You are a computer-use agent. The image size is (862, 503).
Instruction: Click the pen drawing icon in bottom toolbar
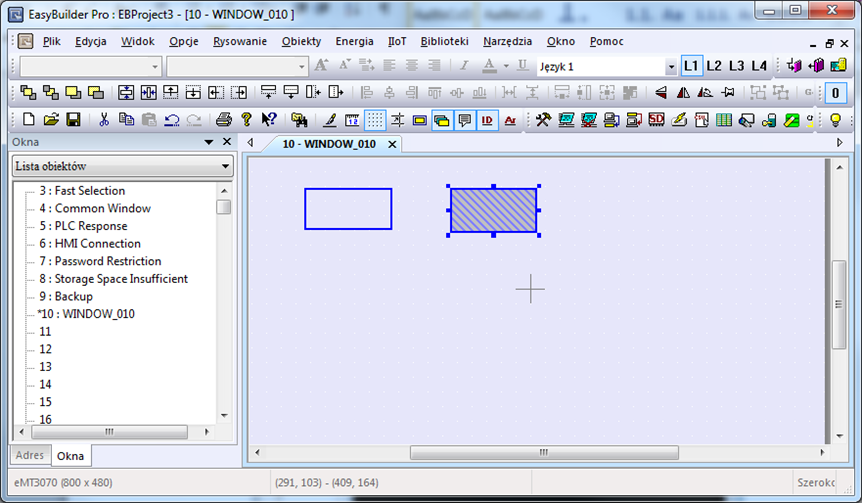click(x=329, y=120)
